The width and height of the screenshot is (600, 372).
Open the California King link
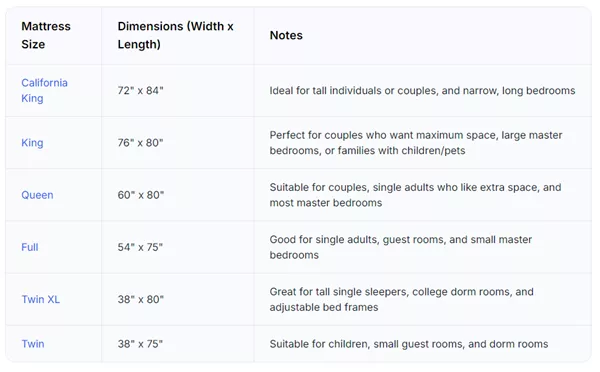tap(44, 90)
